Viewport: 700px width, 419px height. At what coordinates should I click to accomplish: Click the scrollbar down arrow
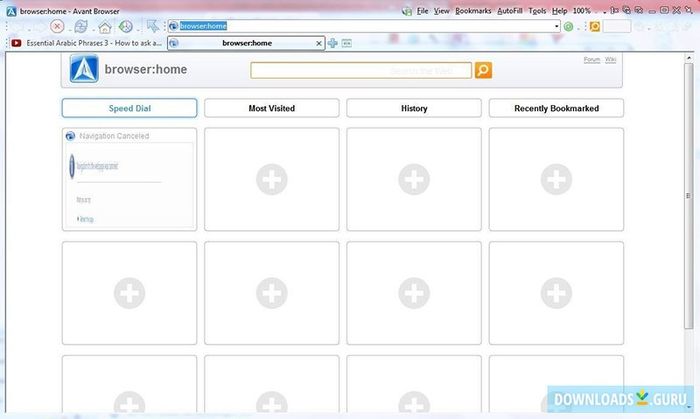tap(688, 407)
